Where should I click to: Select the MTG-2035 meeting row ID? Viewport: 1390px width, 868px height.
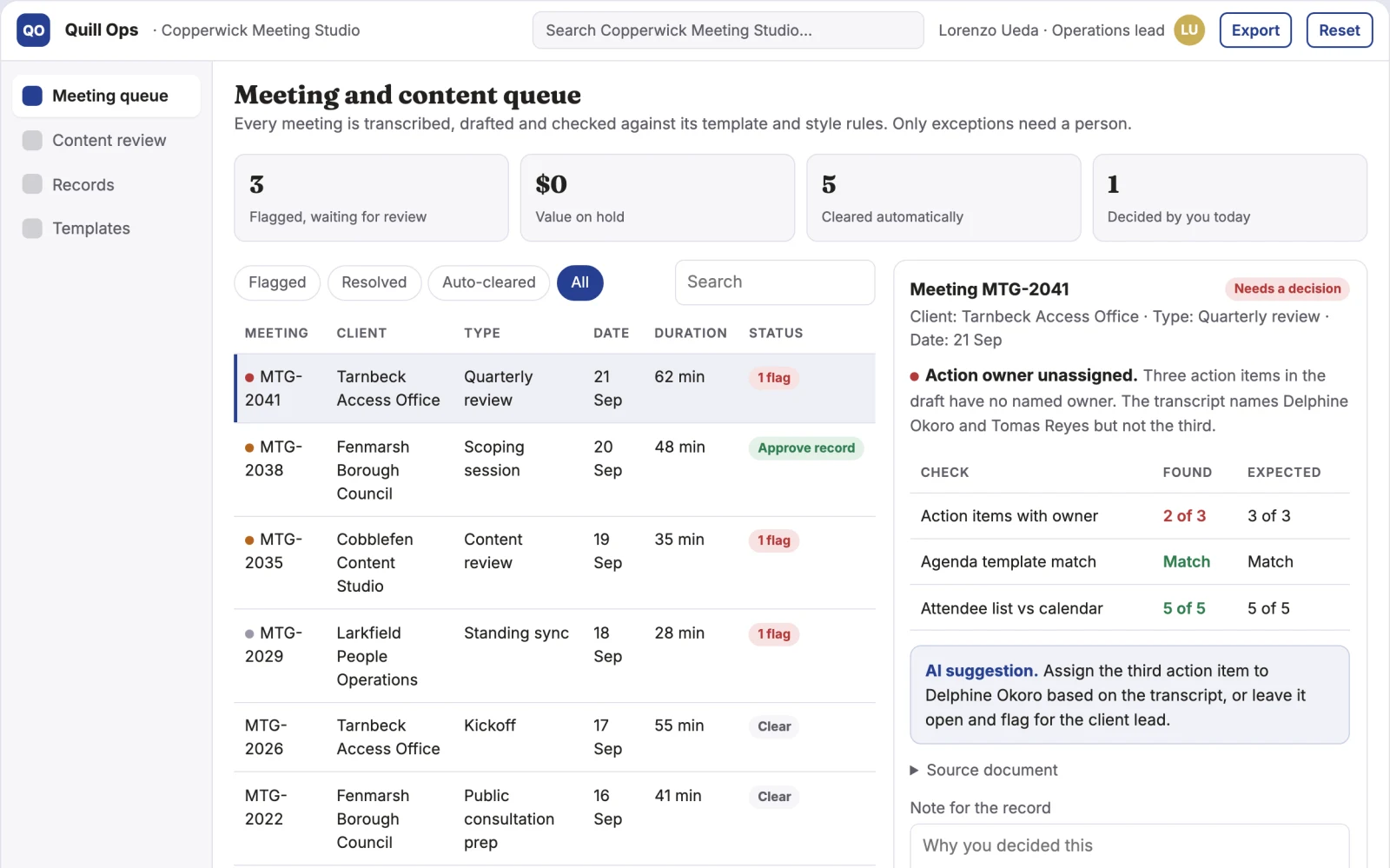point(274,551)
